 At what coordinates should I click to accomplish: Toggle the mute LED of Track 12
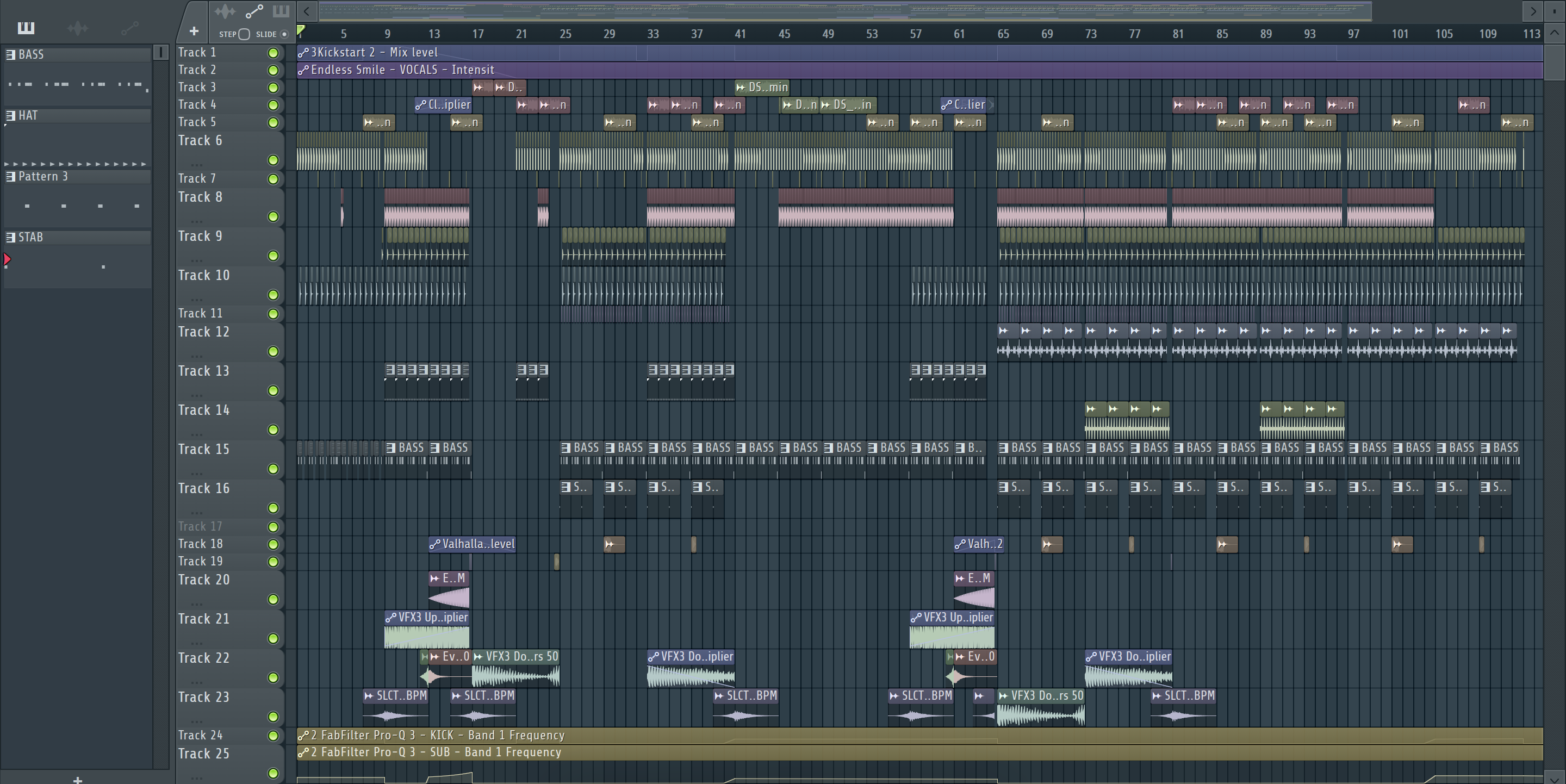click(274, 351)
